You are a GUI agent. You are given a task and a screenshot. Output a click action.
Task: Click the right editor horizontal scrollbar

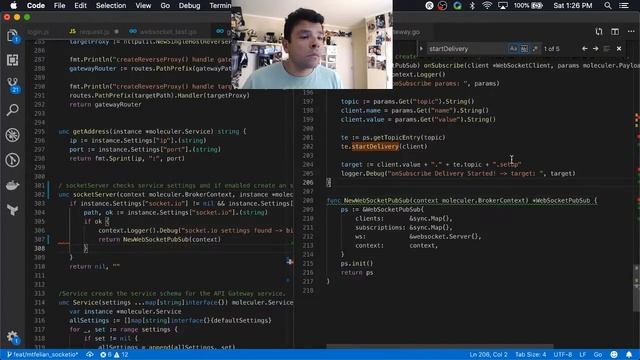pyautogui.click(x=440, y=347)
